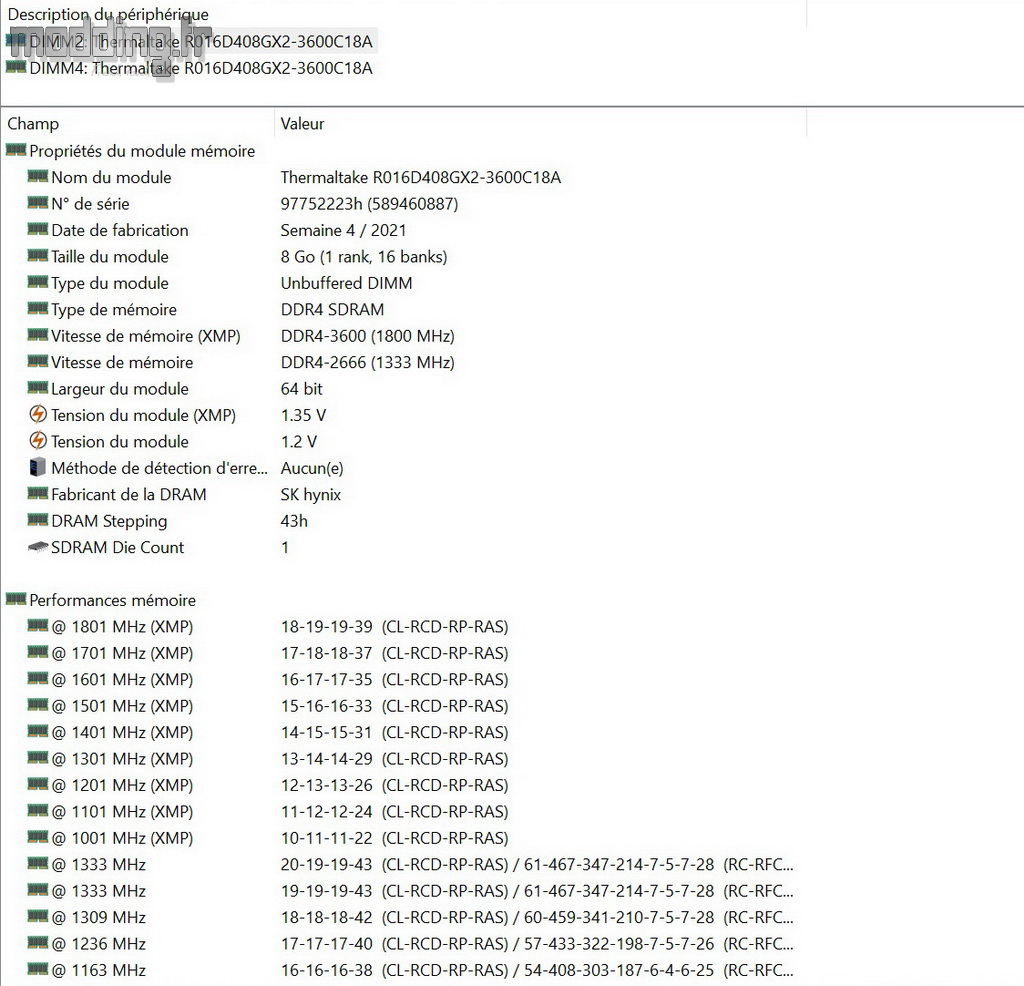Click the memory icon beside DIMM4
Image resolution: width=1024 pixels, height=986 pixels.
point(16,67)
